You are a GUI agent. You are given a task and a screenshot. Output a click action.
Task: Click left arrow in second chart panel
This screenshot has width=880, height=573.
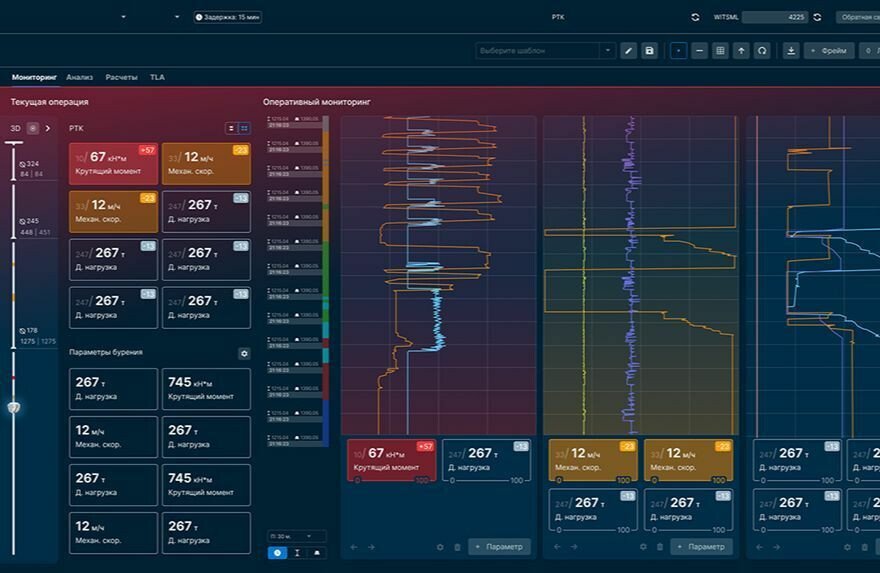[x=557, y=547]
